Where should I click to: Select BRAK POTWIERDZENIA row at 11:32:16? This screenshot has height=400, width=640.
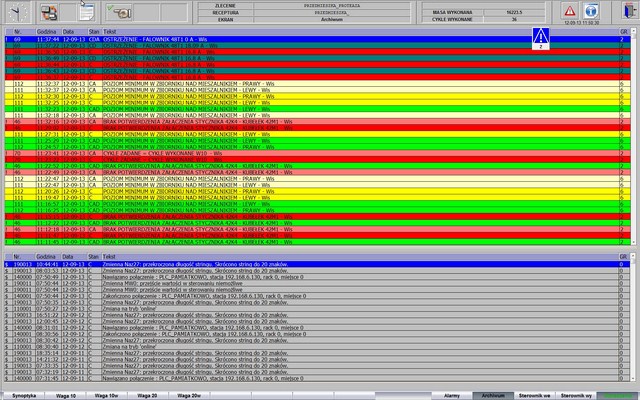[318, 122]
